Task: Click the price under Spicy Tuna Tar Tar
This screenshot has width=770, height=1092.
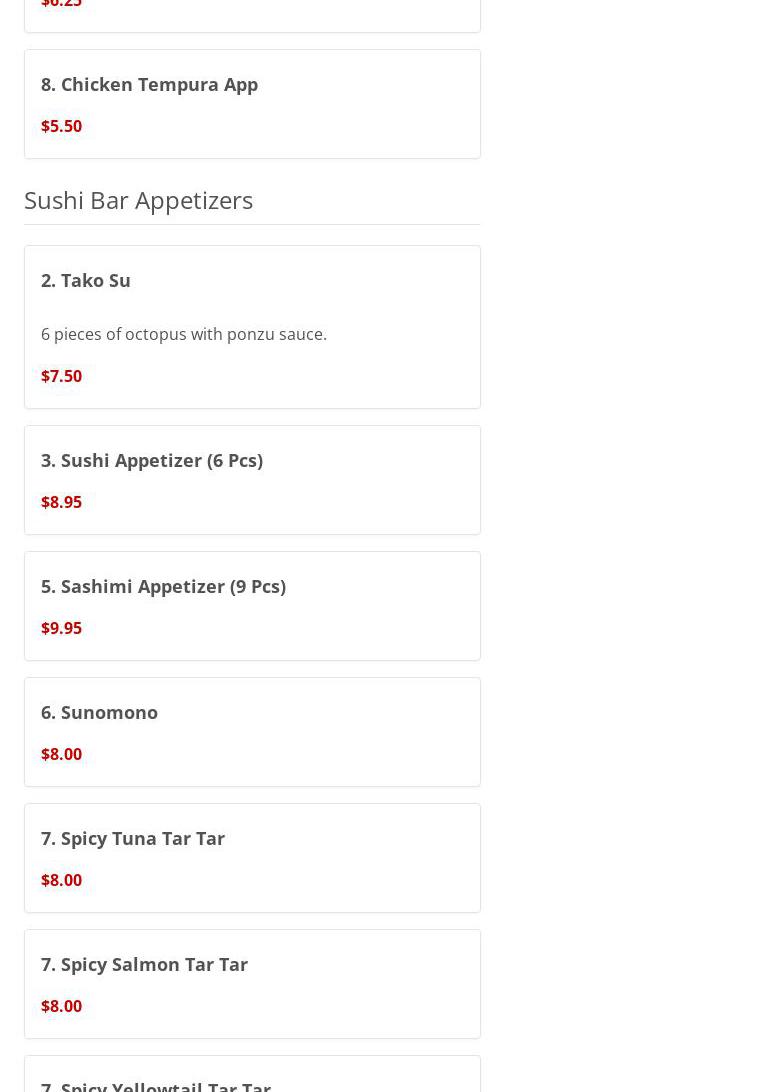Action: coord(61,880)
